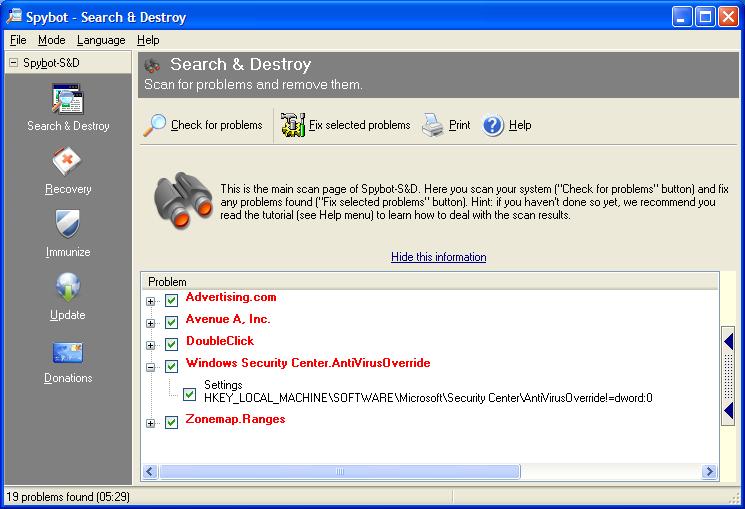Image resolution: width=745 pixels, height=509 pixels.
Task: Select the Avenue A, Inc. entry text
Action: pos(228,319)
